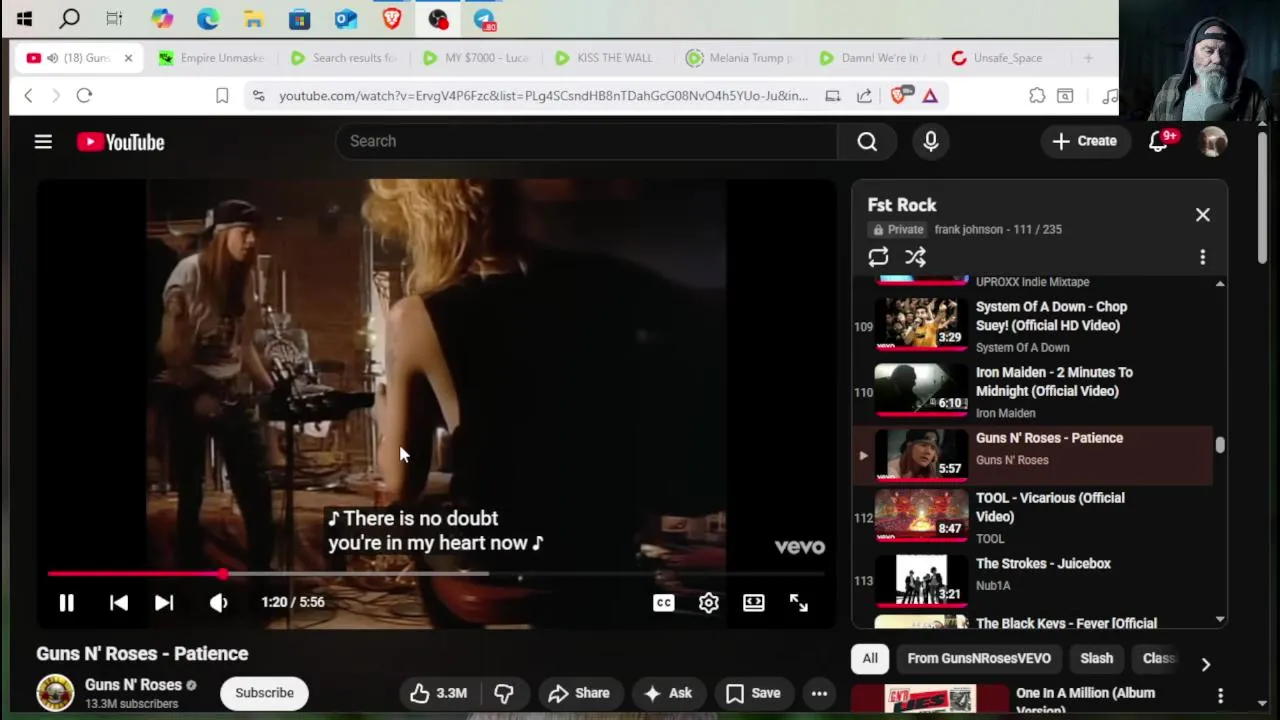
Task: Switch to Unsafe_Space tab
Action: point(1003,58)
